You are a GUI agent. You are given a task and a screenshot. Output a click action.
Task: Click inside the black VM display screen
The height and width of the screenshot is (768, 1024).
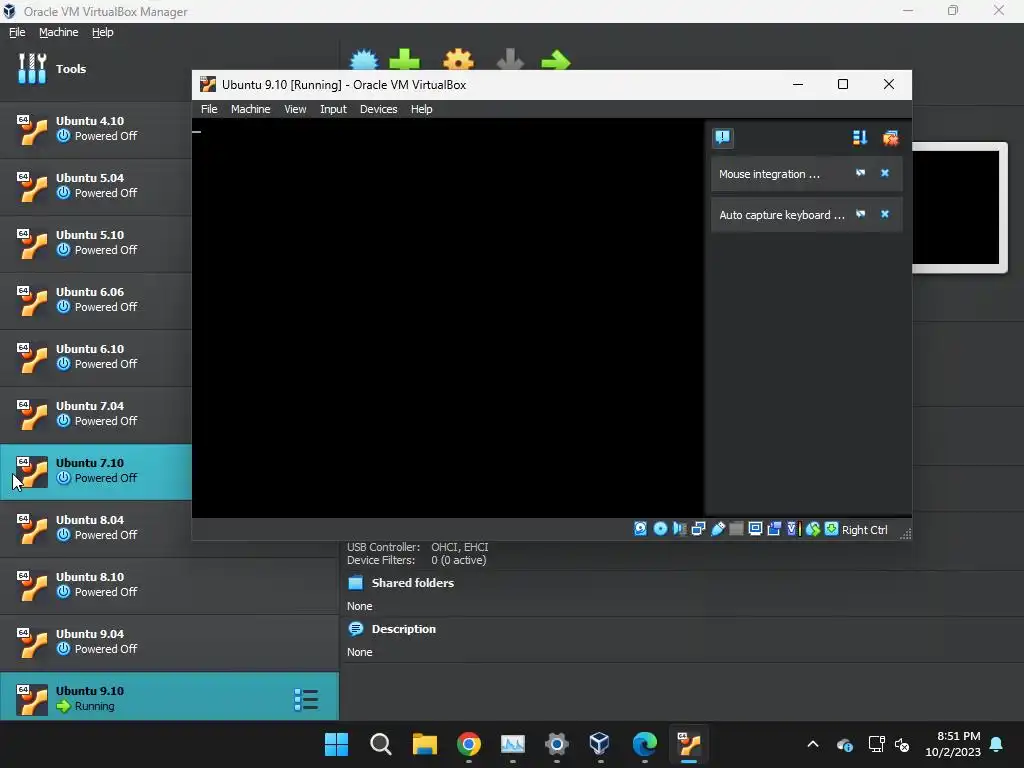pyautogui.click(x=447, y=318)
